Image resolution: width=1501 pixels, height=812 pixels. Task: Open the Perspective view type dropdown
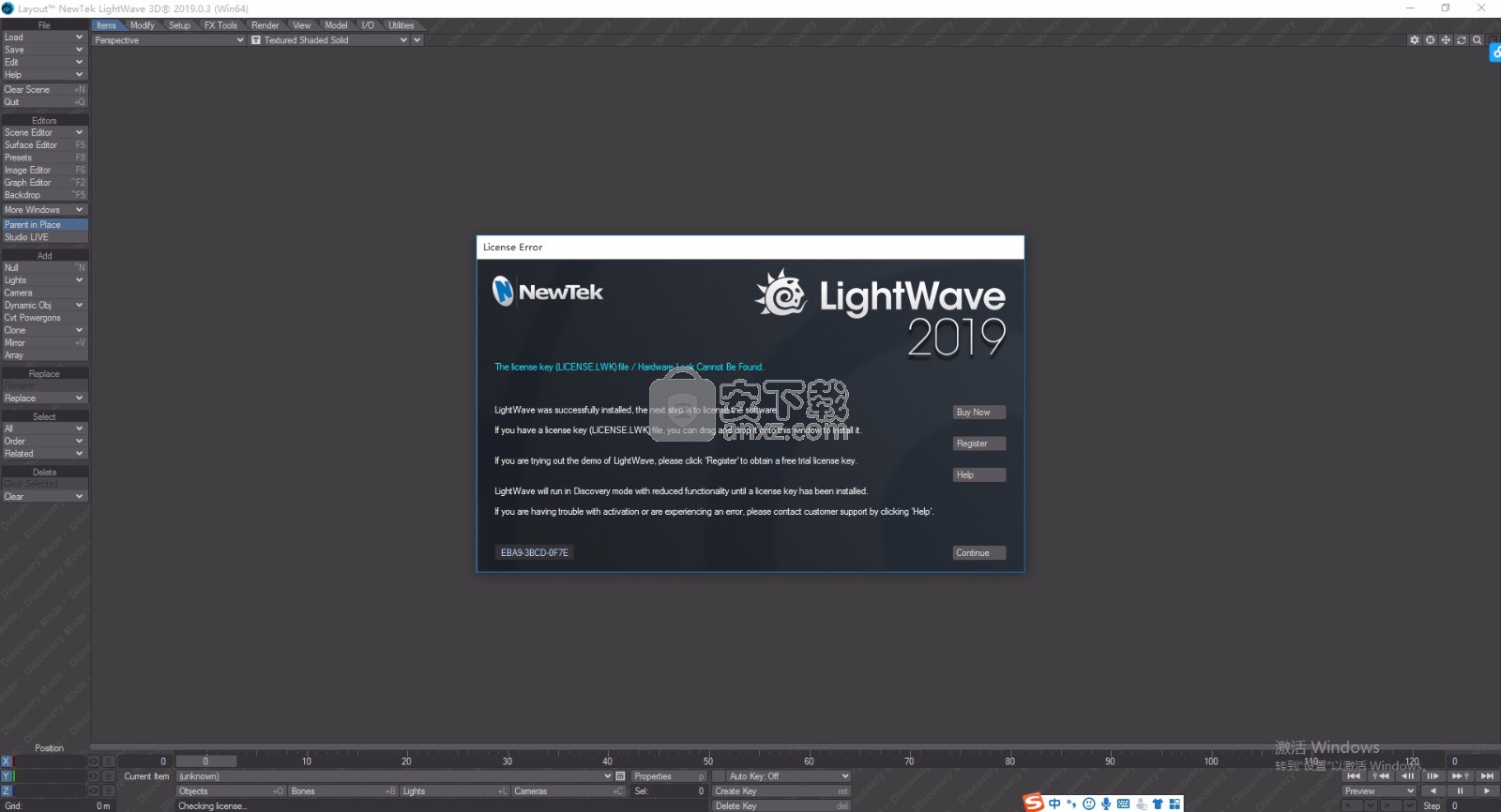[169, 40]
